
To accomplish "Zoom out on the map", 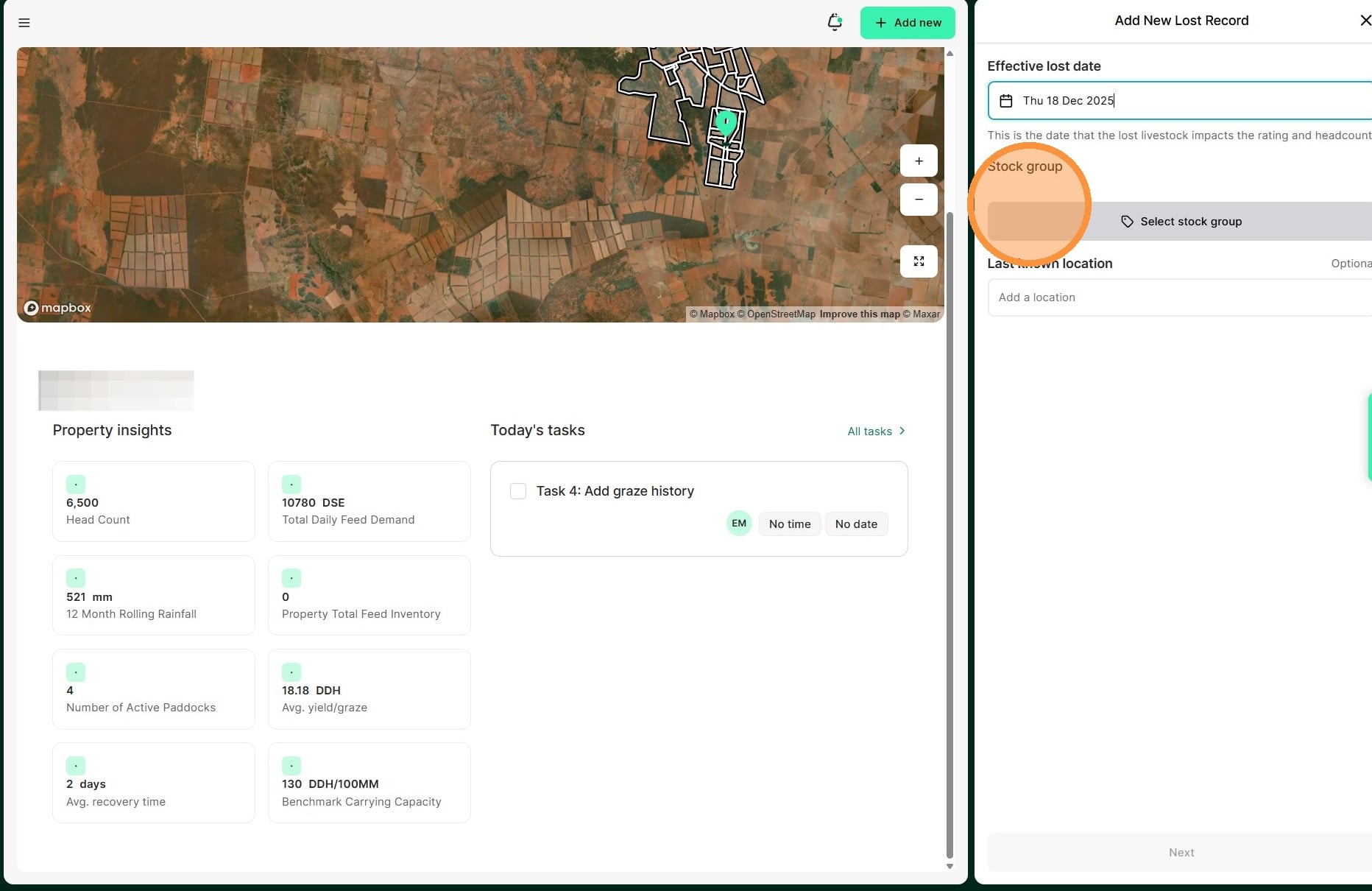I will coord(919,200).
